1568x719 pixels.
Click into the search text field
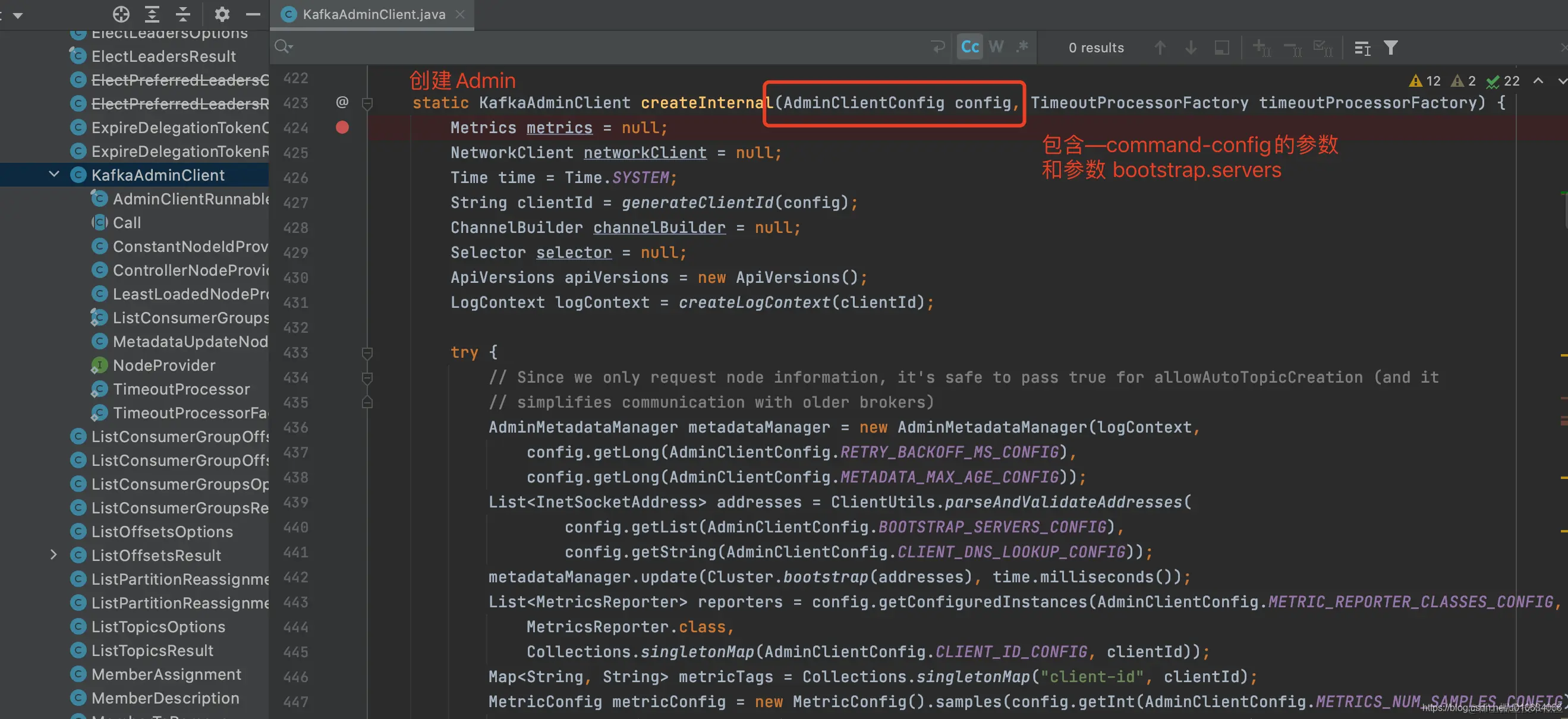coord(609,47)
